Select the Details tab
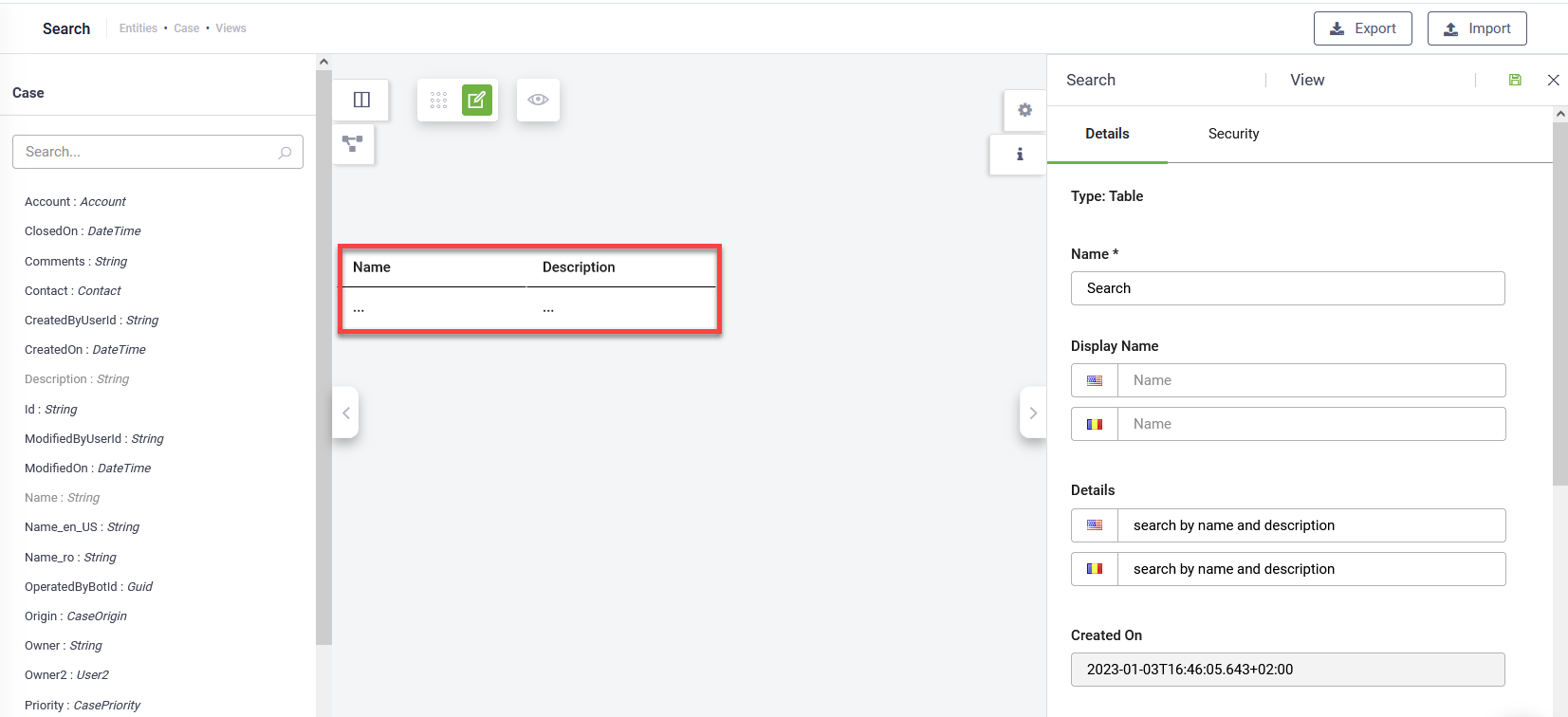Viewport: 1568px width, 717px height. (x=1107, y=134)
